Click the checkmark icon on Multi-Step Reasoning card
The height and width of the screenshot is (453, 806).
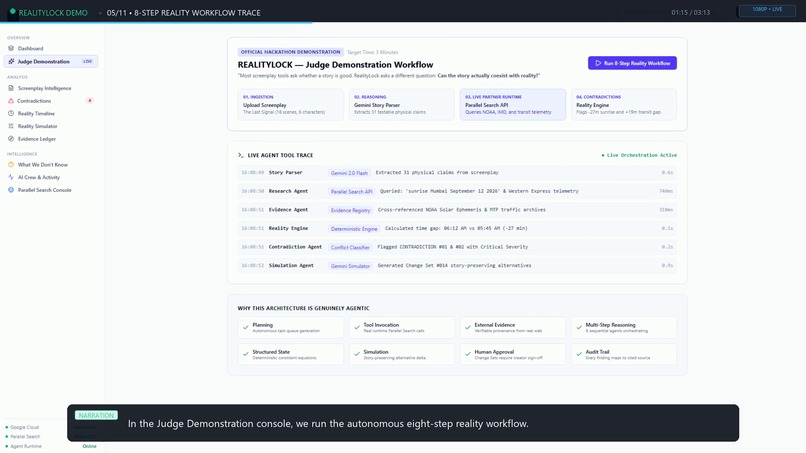click(579, 328)
